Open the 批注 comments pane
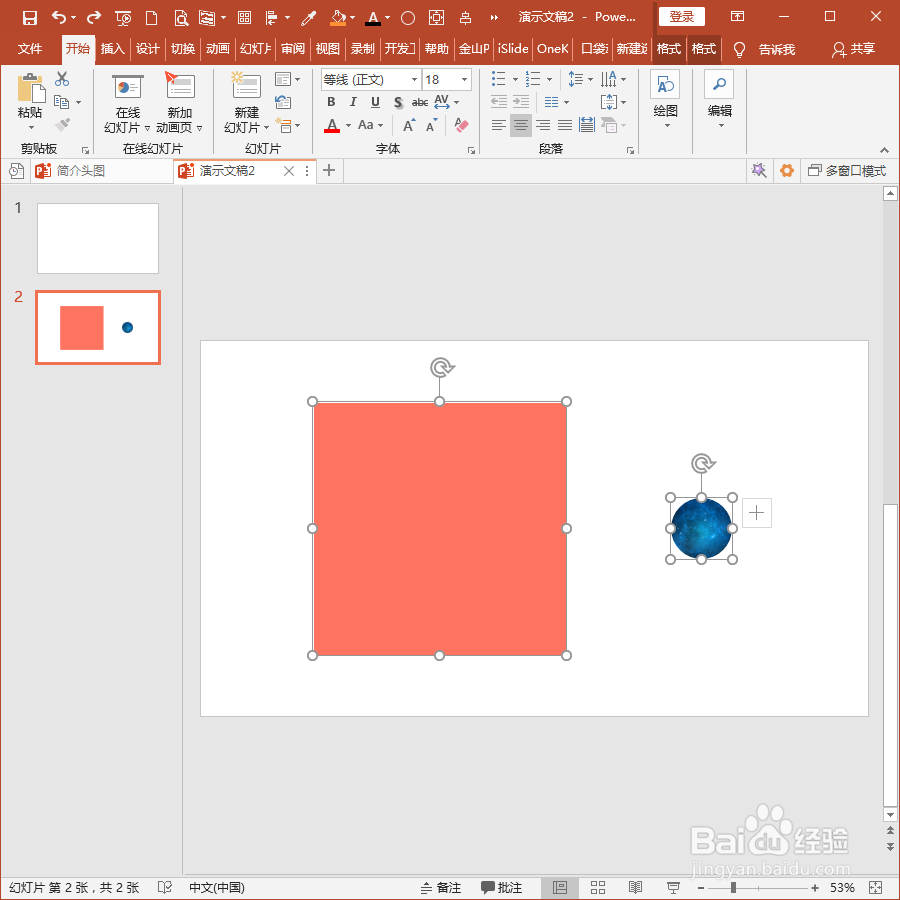This screenshot has height=900, width=900. pos(502,887)
